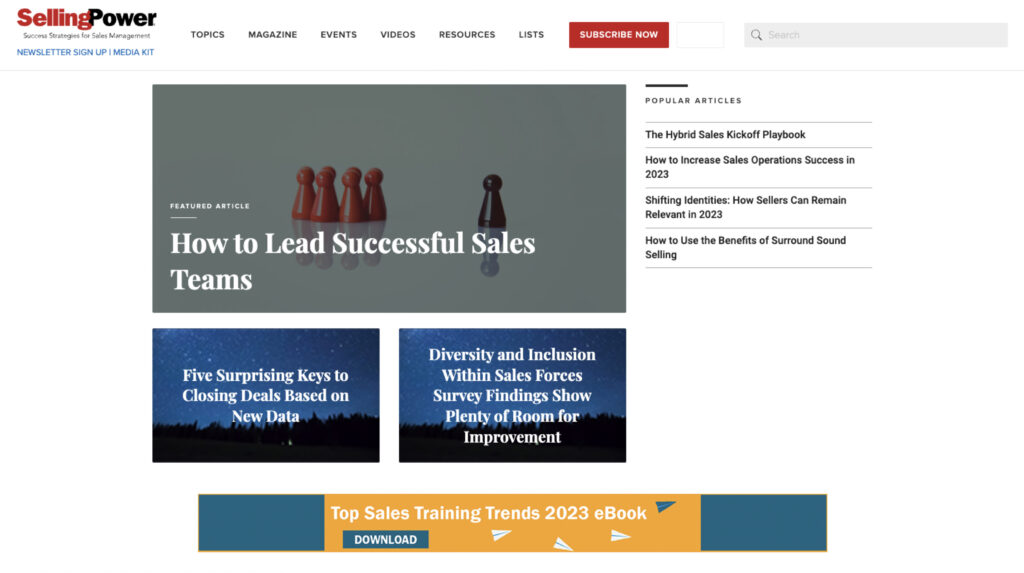Open How to Increase Sales Operations Success article
1024x573 pixels.
[x=750, y=167]
